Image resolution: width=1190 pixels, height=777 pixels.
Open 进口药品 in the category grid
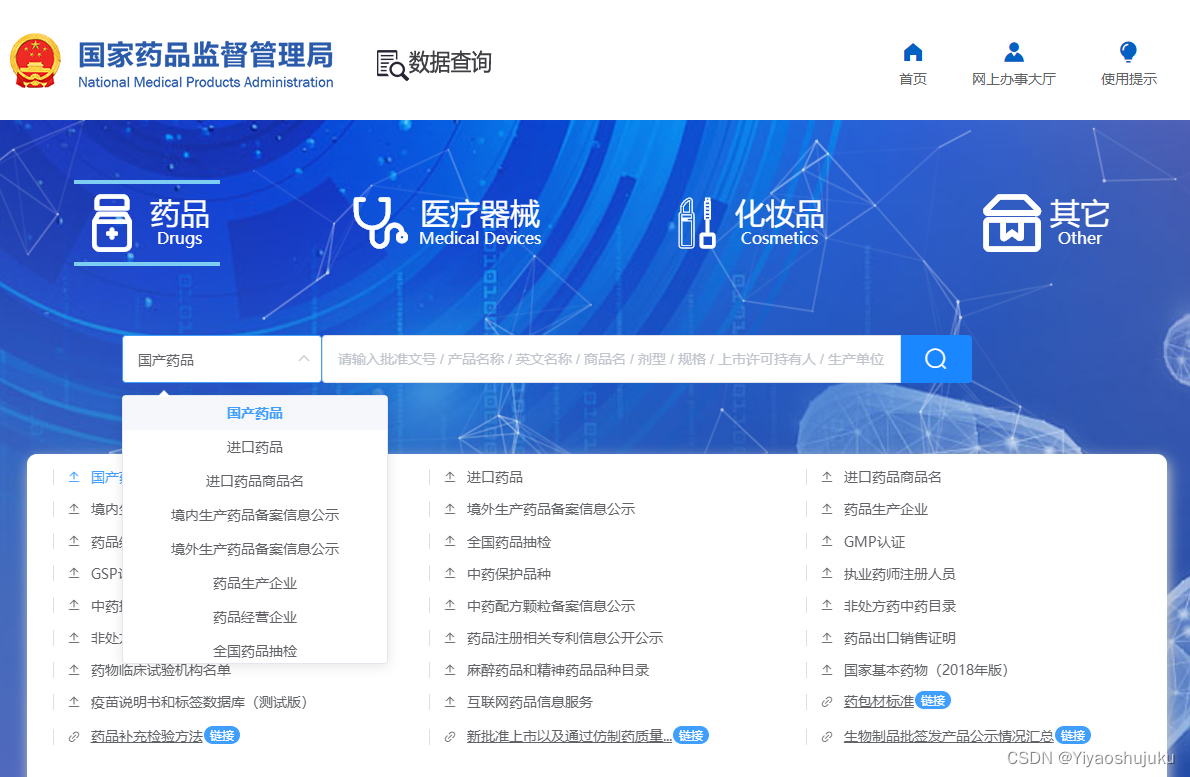(495, 477)
